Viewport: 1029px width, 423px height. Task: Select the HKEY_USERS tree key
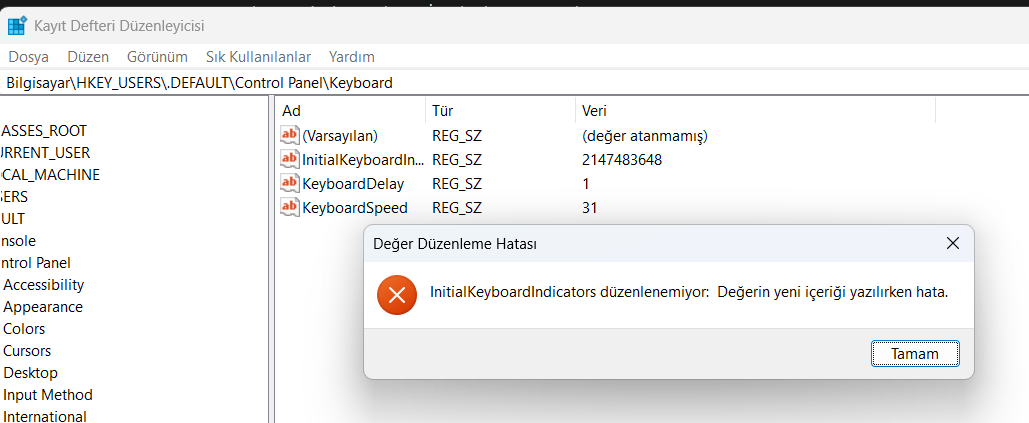pyautogui.click(x=14, y=197)
